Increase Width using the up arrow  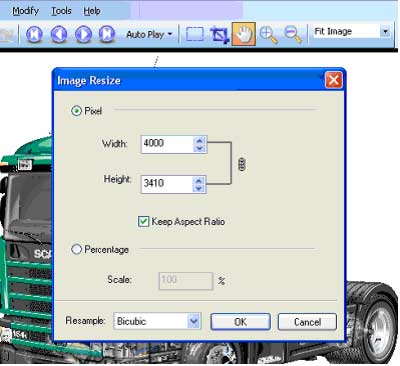tap(199, 140)
